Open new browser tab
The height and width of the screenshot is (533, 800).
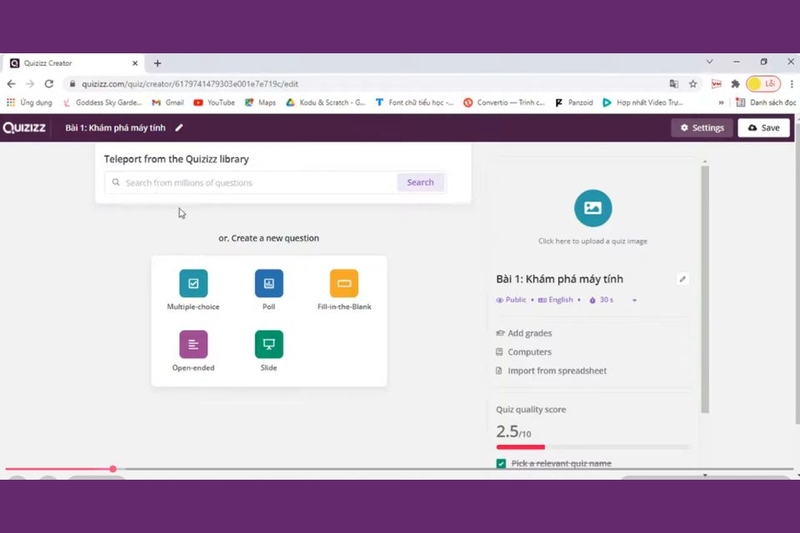pyautogui.click(x=158, y=63)
